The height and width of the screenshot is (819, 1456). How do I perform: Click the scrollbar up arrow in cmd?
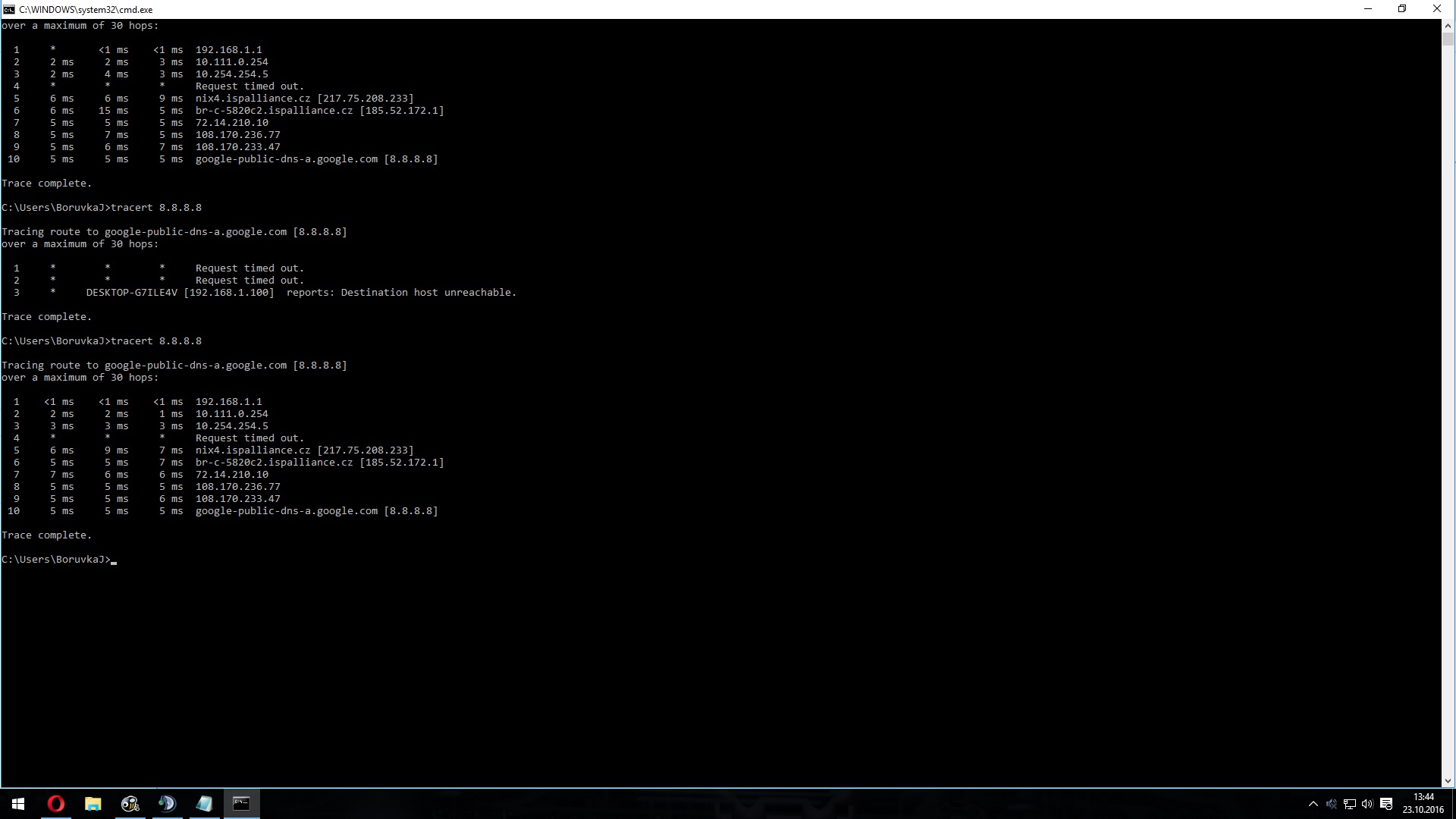1448,25
